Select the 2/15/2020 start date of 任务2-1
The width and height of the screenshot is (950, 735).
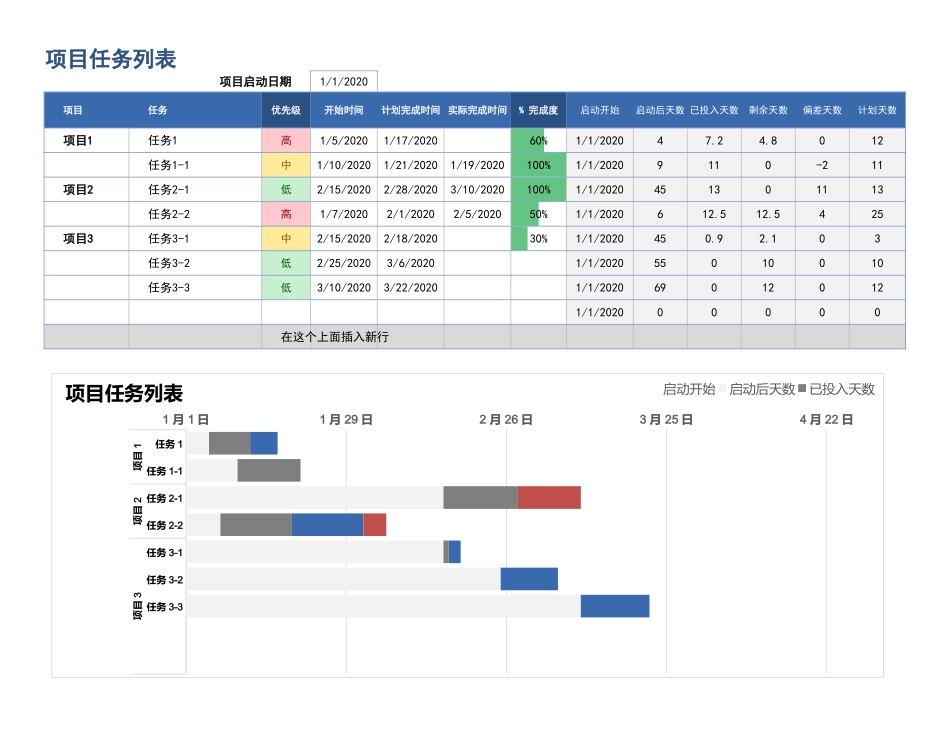[343, 189]
